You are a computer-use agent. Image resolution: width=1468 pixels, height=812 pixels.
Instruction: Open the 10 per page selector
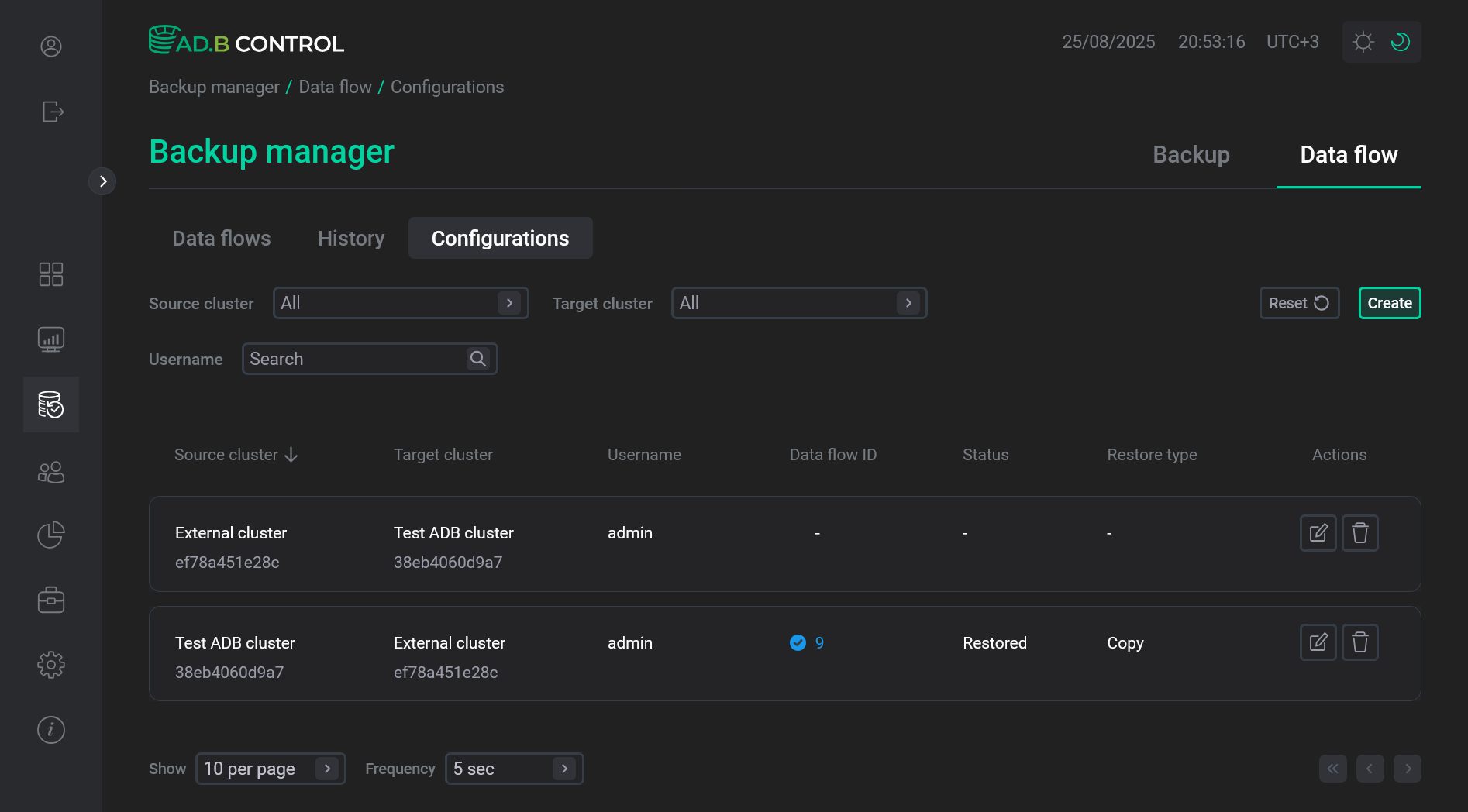click(x=271, y=768)
